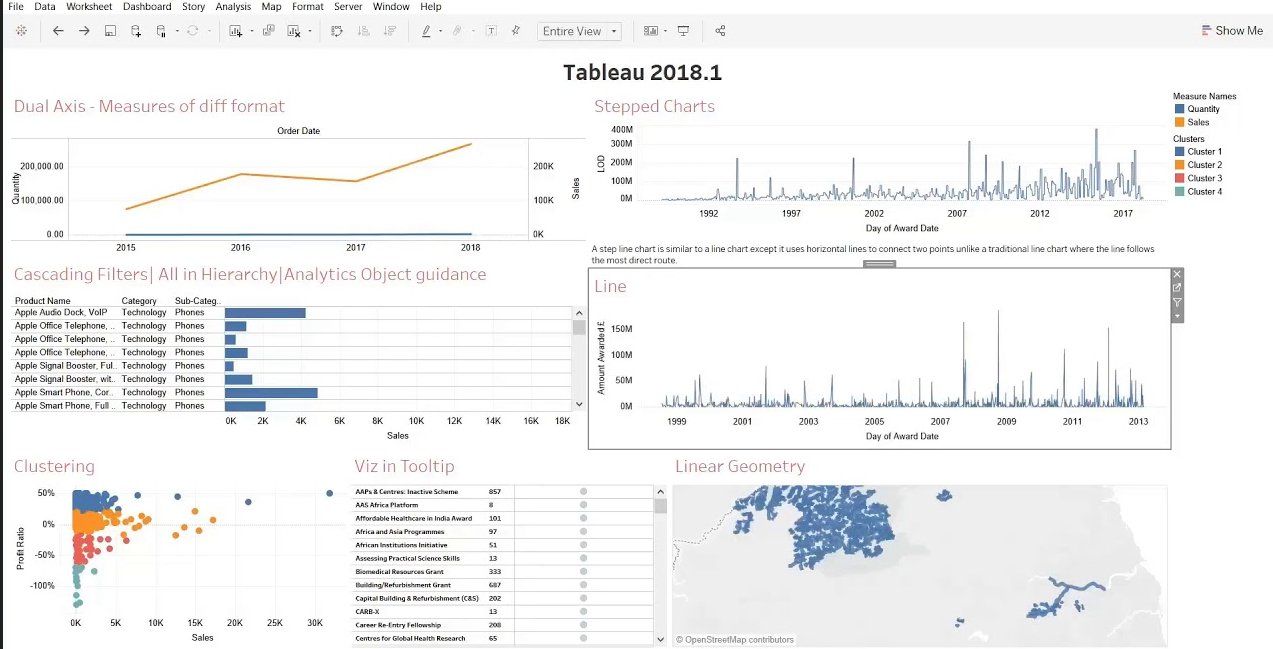Click the Undo back arrow
This screenshot has width=1273, height=649.
click(x=58, y=31)
